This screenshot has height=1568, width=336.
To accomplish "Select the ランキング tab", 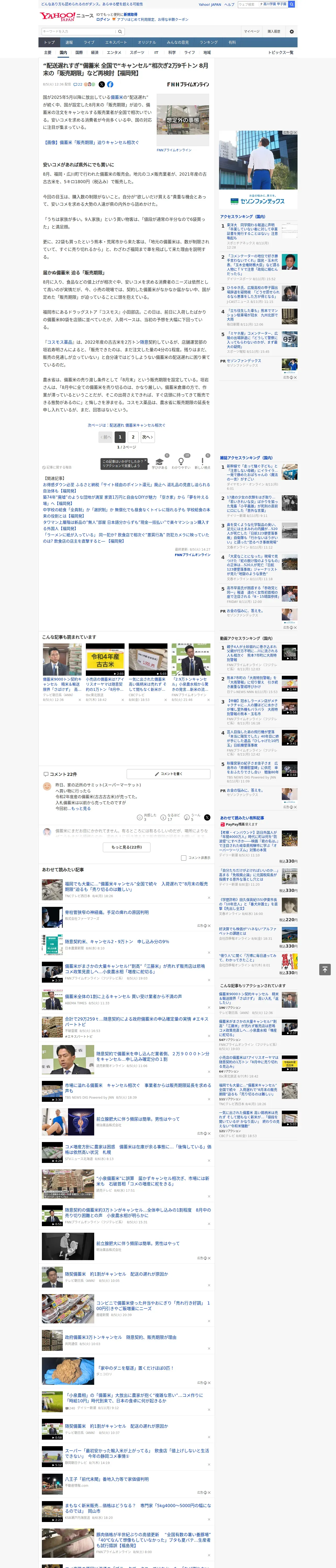I will 209,43.
